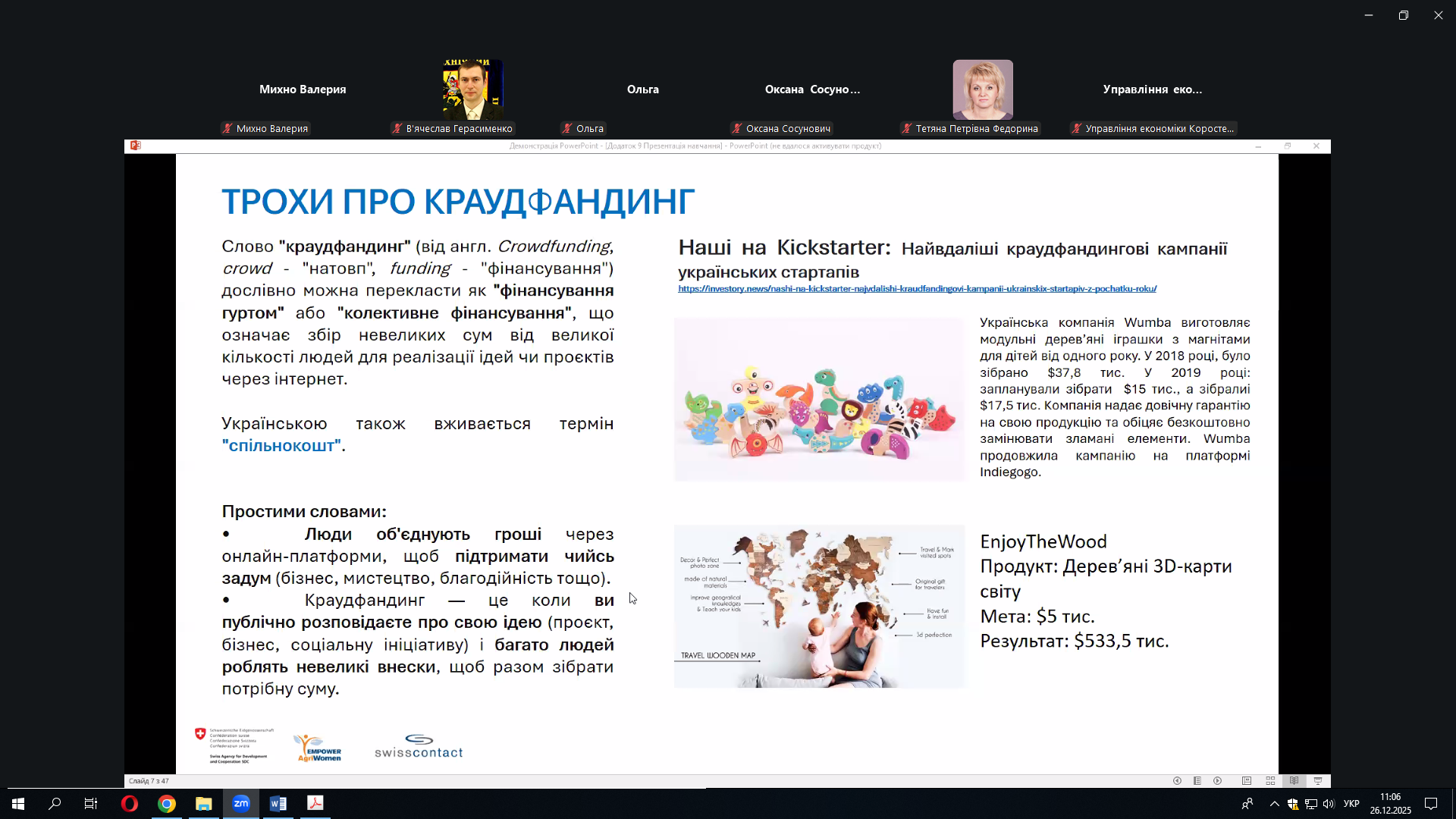Image resolution: width=1456 pixels, height=819 pixels.
Task: Open Windows Security shield tray icon
Action: click(1293, 804)
